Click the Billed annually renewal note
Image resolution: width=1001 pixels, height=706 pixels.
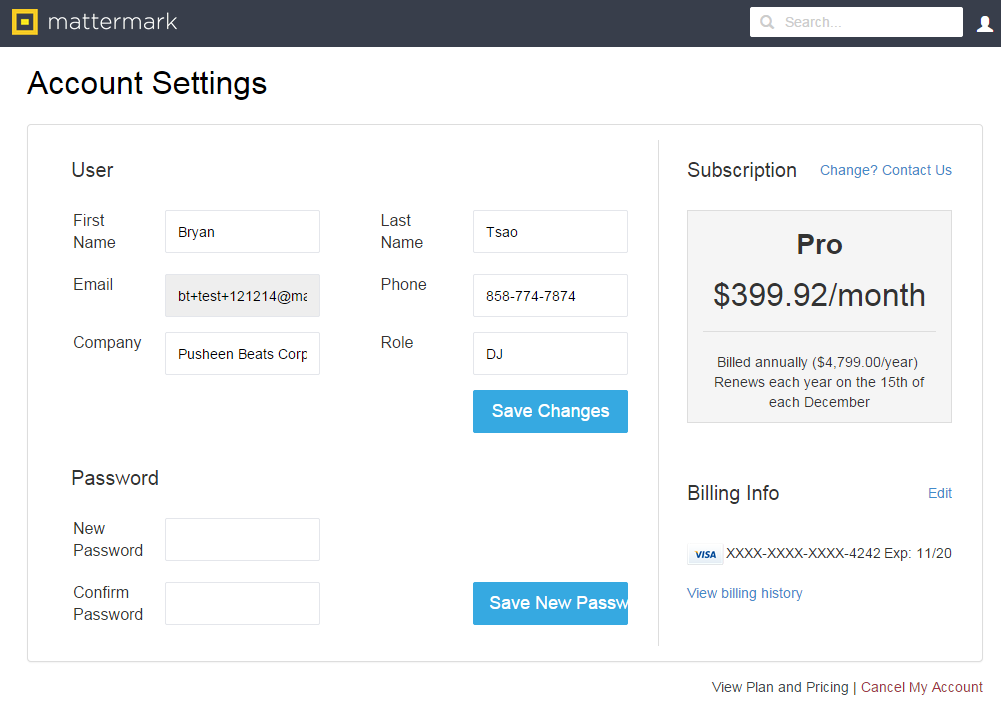(819, 382)
